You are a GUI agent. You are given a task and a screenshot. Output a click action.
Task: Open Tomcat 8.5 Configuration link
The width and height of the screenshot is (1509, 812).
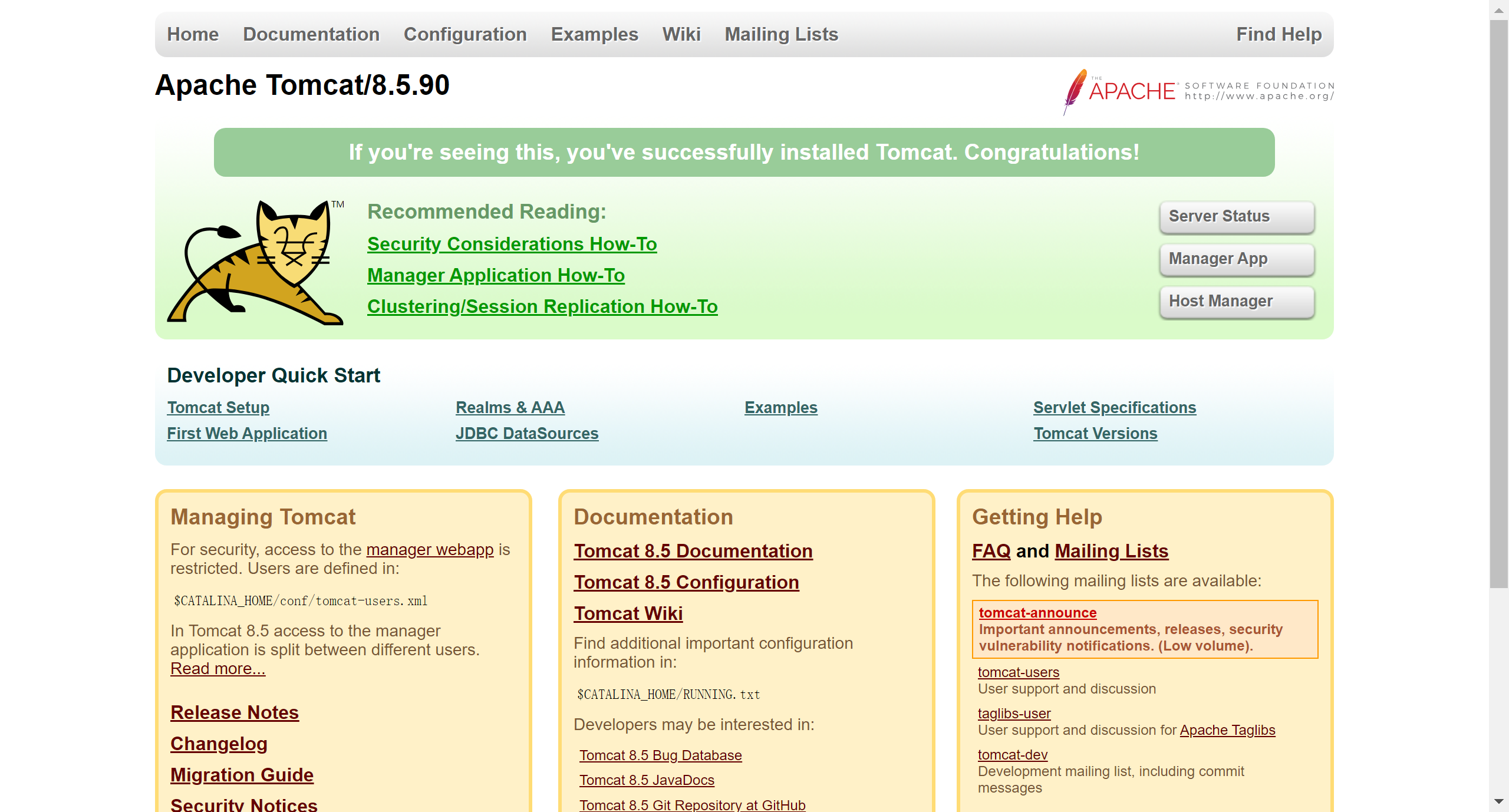(x=686, y=582)
